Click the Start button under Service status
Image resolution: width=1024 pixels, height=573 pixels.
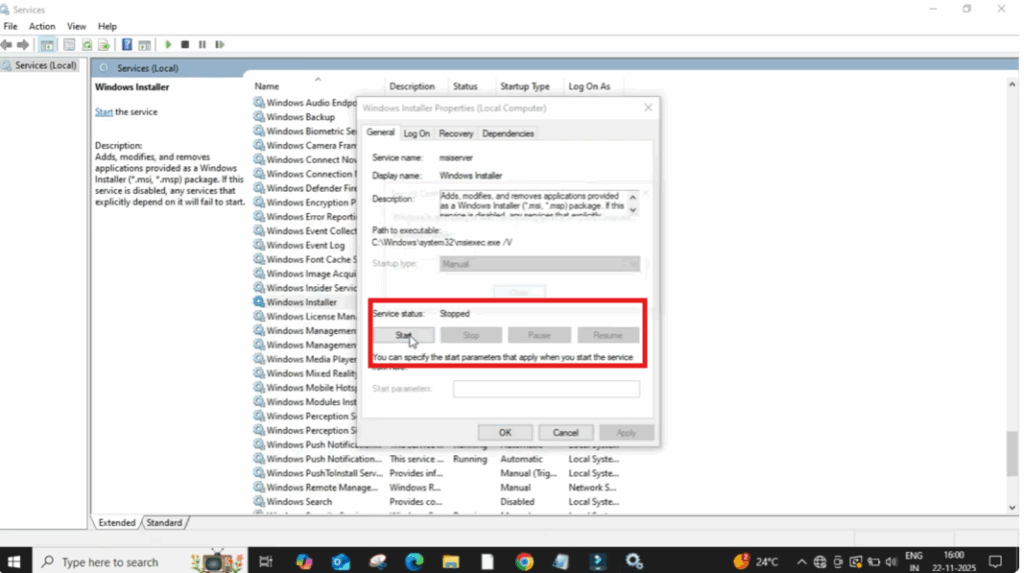pos(404,335)
